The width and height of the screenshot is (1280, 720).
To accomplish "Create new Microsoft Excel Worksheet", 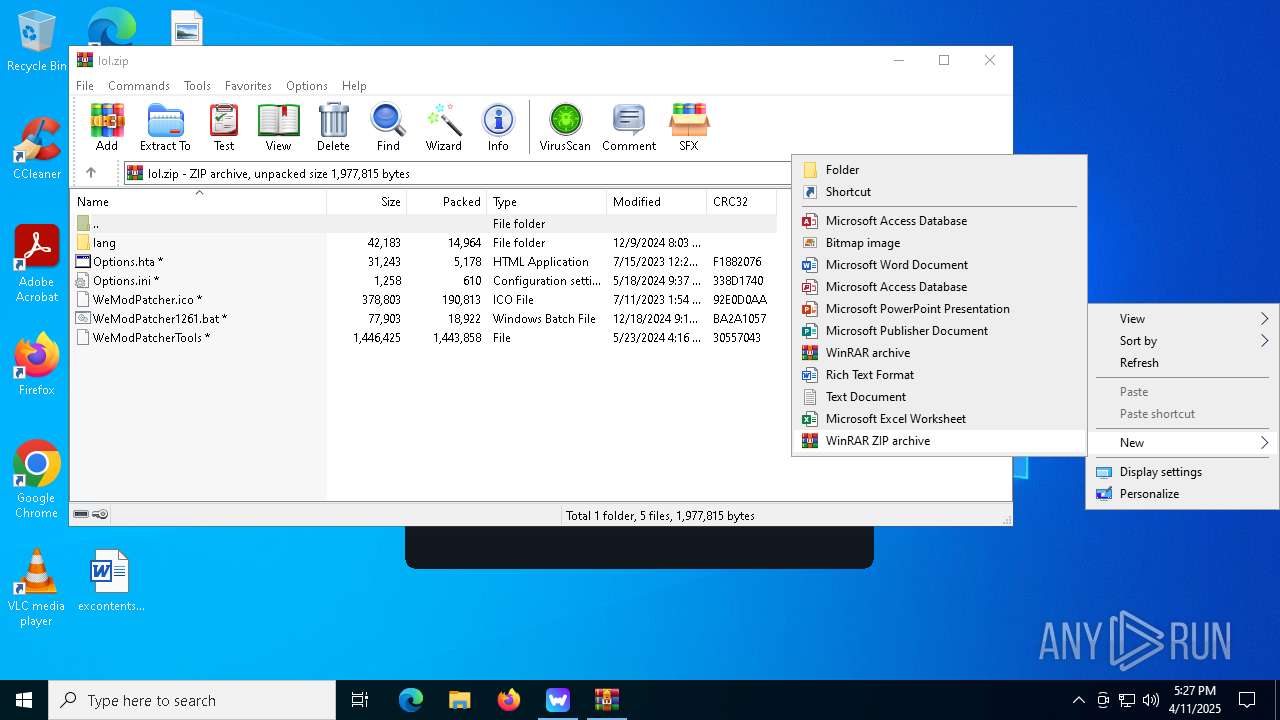I will 939,419.
